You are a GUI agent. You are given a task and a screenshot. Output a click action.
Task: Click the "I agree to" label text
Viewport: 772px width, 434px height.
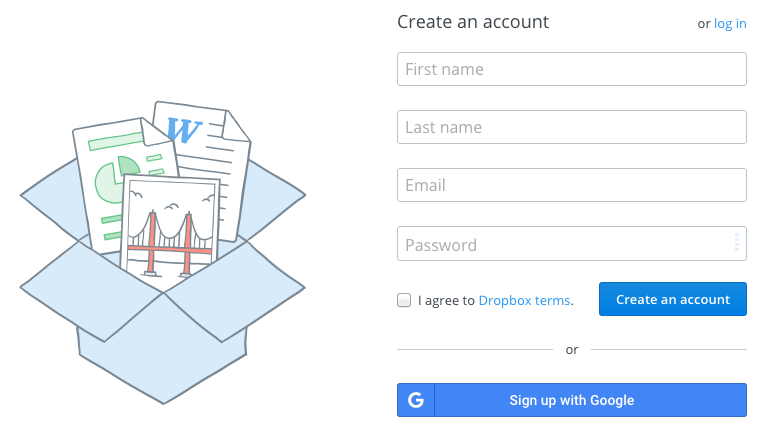(446, 300)
